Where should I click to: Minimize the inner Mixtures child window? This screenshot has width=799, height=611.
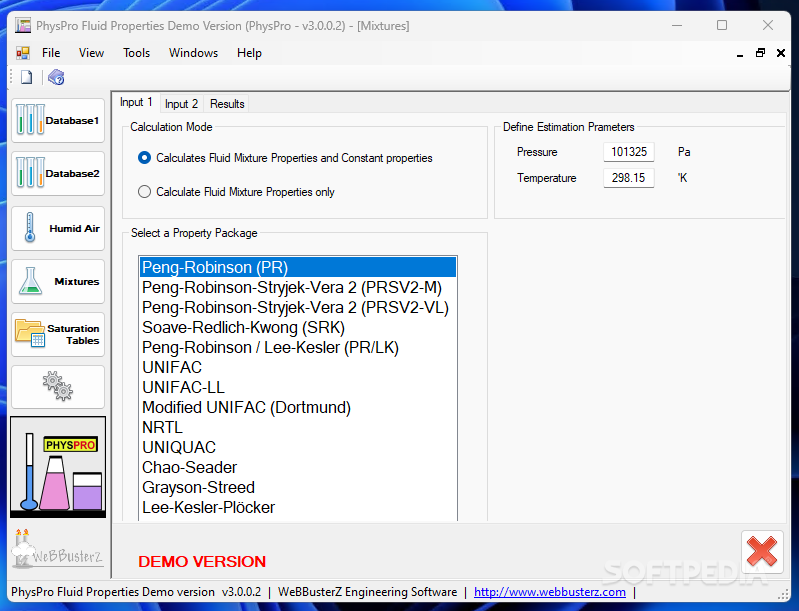(740, 54)
